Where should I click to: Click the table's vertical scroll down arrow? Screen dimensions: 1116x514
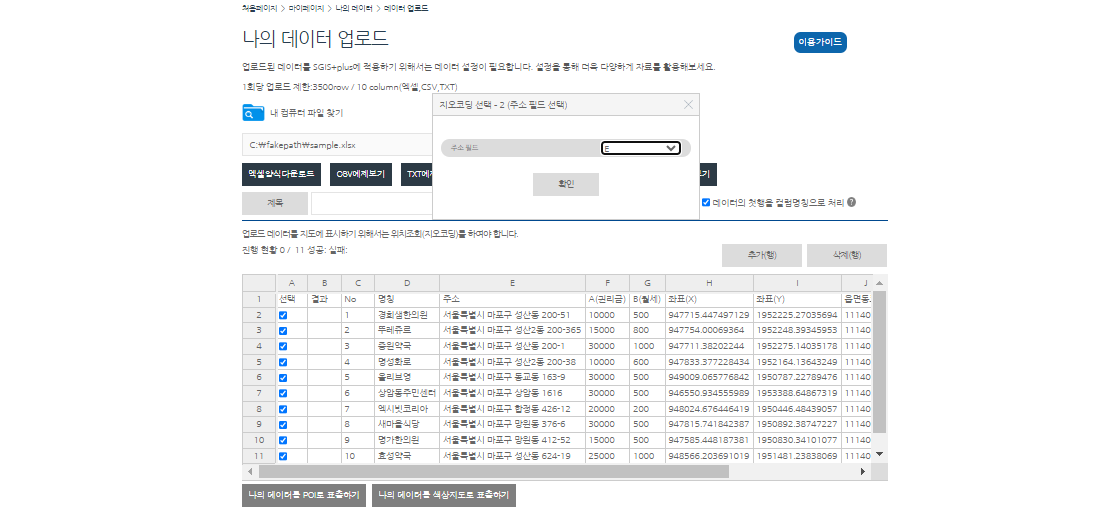880,454
